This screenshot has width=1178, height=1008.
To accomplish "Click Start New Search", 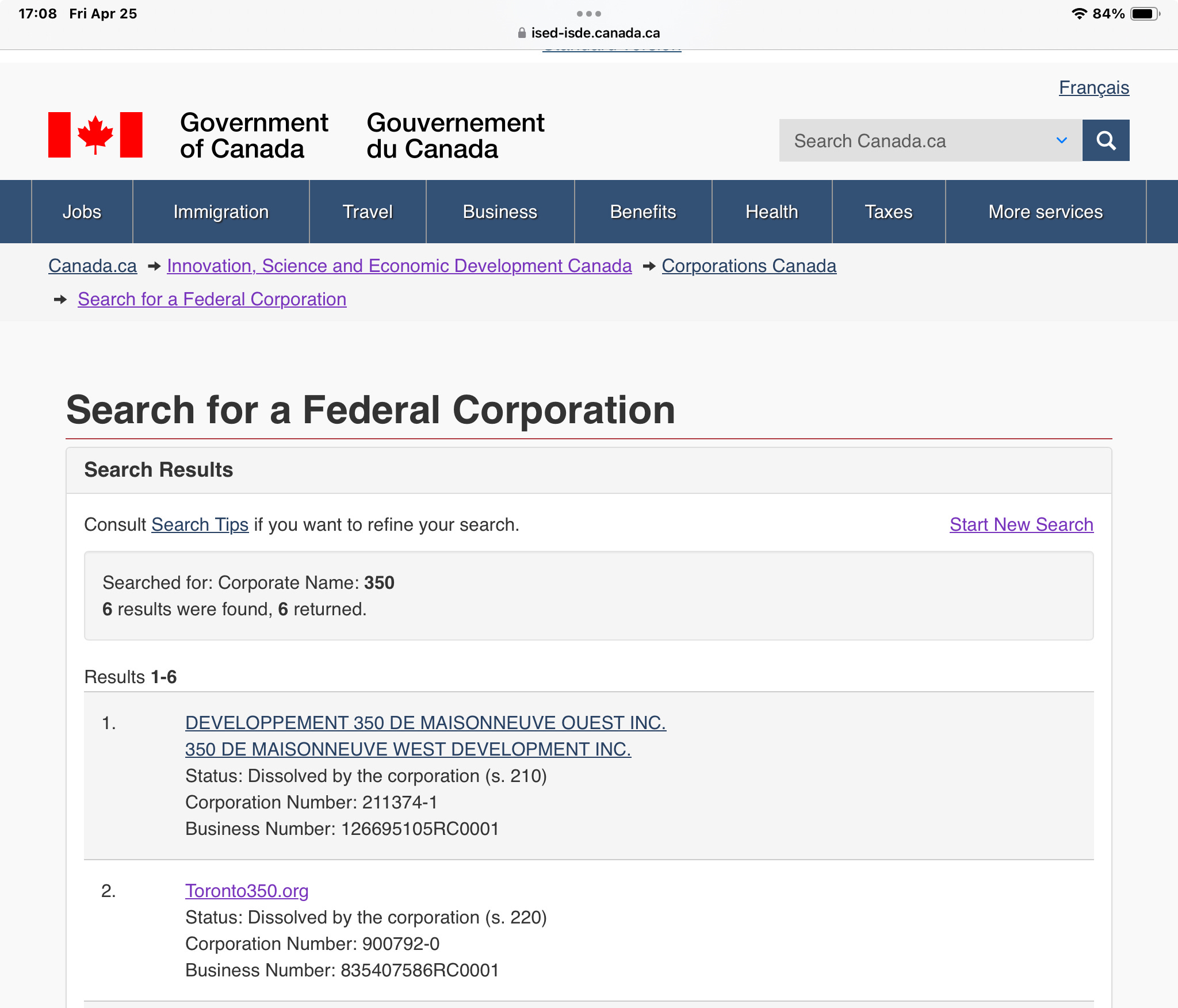I will click(1022, 524).
